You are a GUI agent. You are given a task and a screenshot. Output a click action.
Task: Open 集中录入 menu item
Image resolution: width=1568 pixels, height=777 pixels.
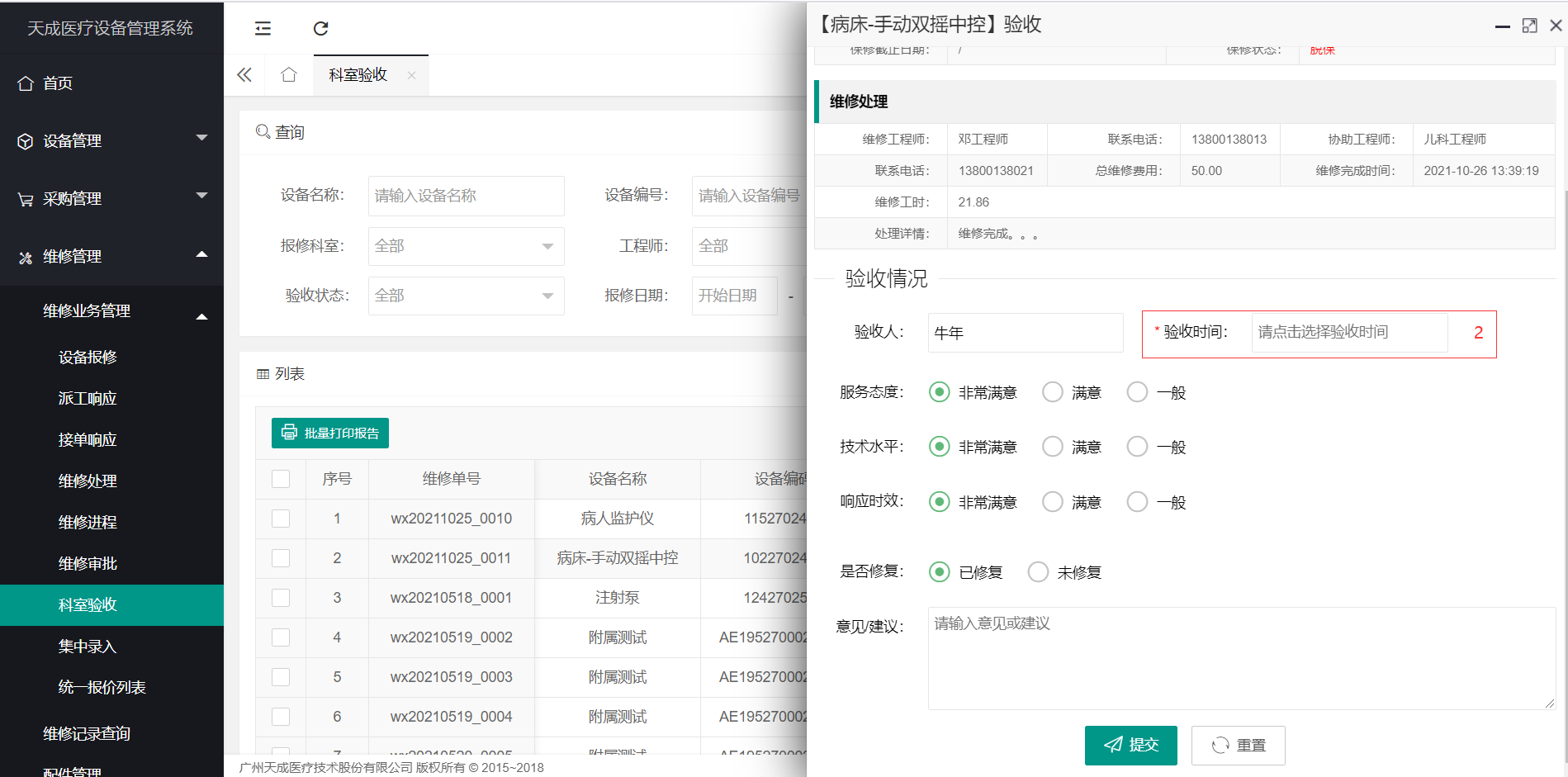pos(111,647)
